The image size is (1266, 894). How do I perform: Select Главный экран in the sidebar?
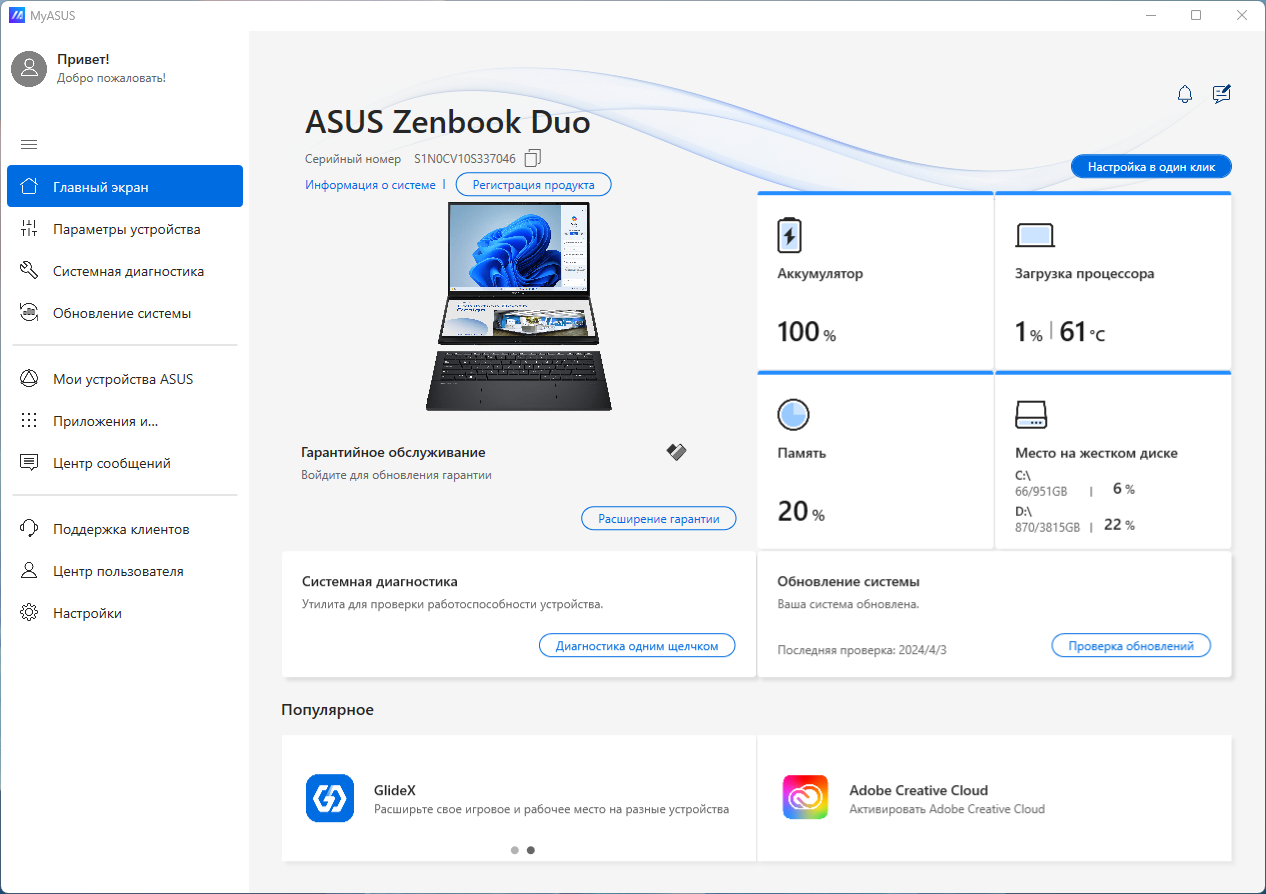click(x=125, y=186)
